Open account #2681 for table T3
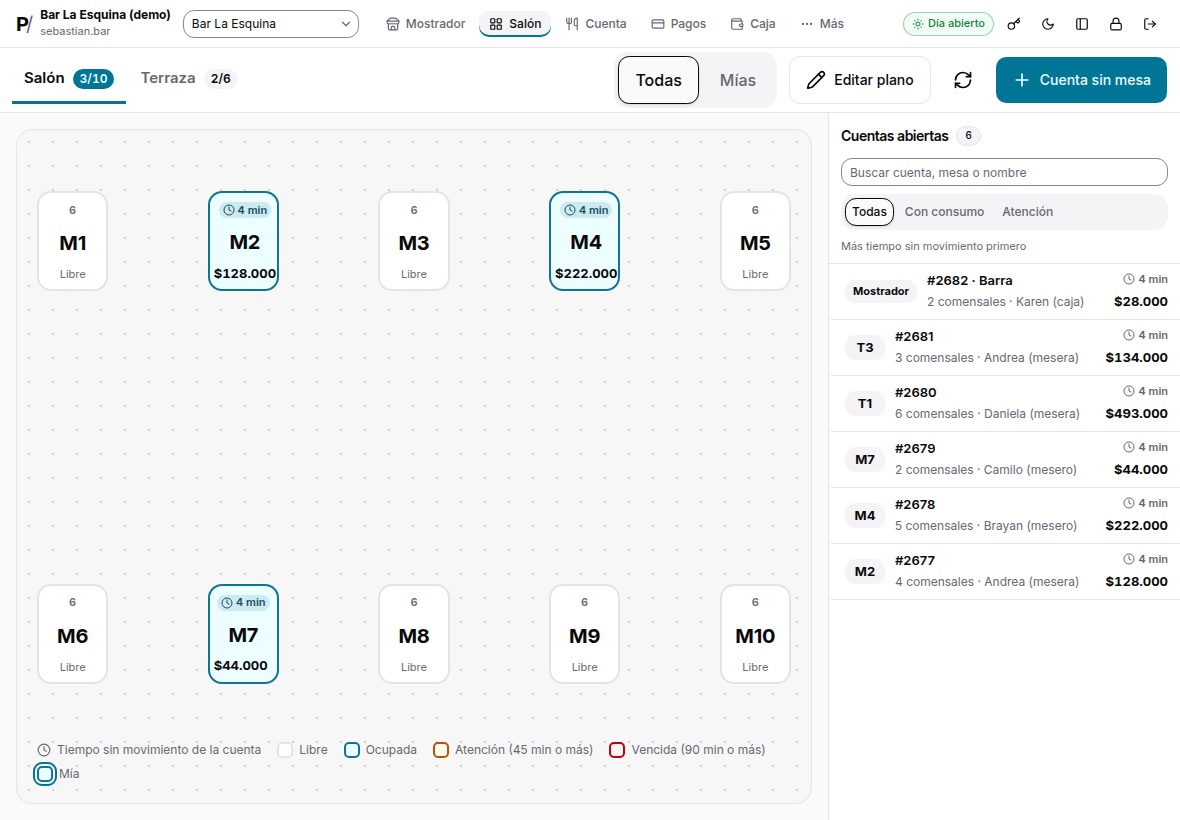Image resolution: width=1180 pixels, height=820 pixels. [1005, 348]
